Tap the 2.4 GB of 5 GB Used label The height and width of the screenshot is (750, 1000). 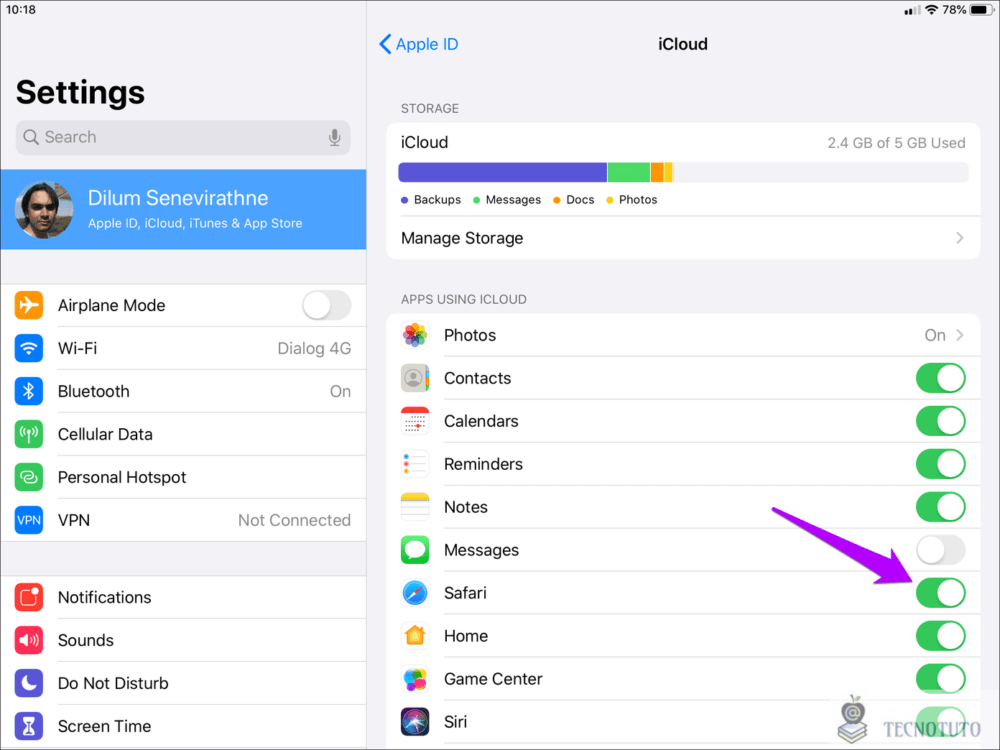(896, 143)
